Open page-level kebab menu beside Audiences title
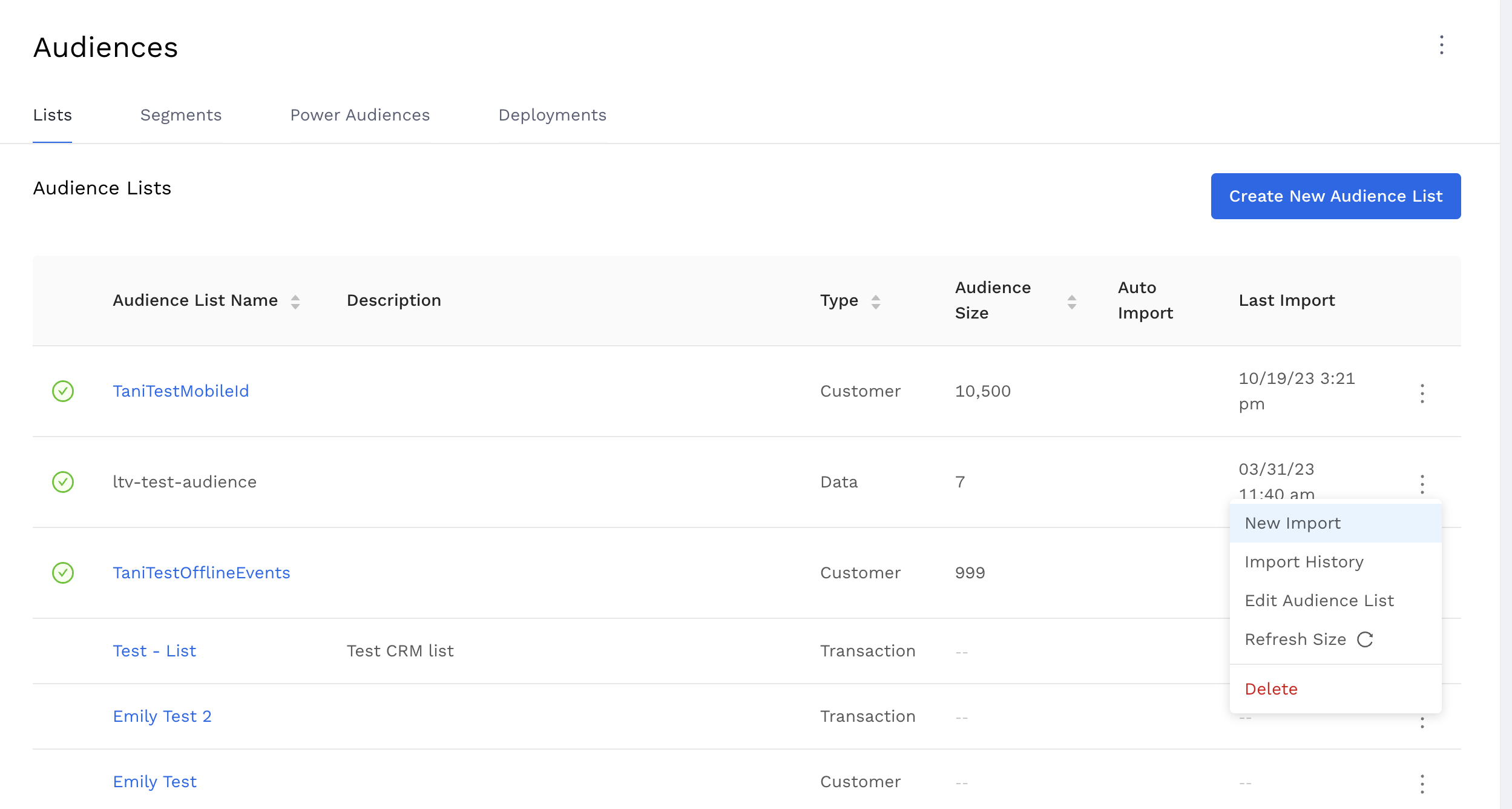The image size is (1512, 809). click(x=1441, y=45)
